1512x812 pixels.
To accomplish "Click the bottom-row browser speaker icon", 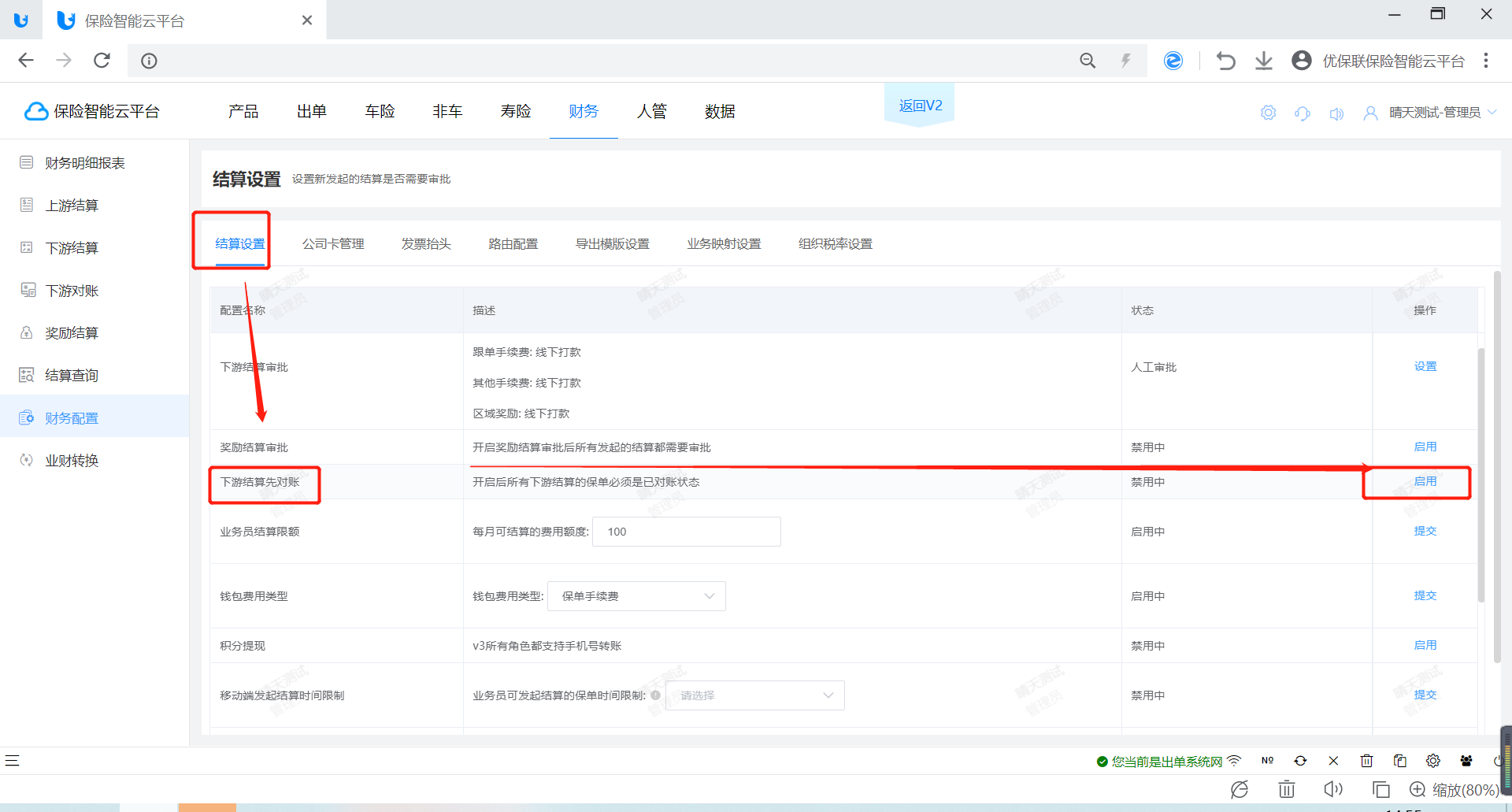I will (1332, 789).
